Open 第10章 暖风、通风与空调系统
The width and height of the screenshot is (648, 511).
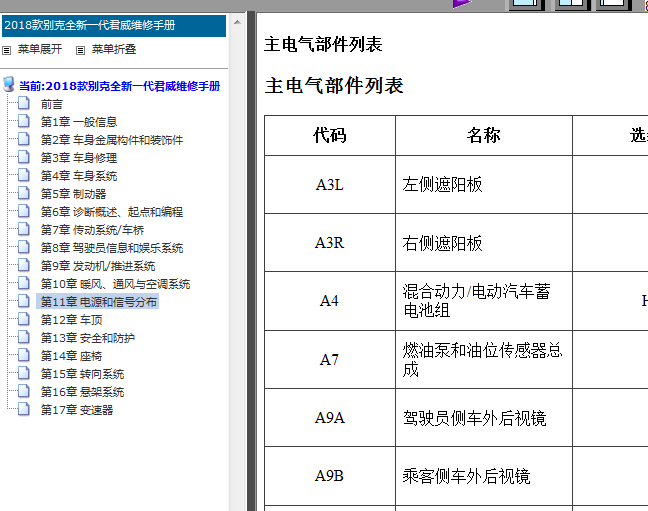coord(115,284)
